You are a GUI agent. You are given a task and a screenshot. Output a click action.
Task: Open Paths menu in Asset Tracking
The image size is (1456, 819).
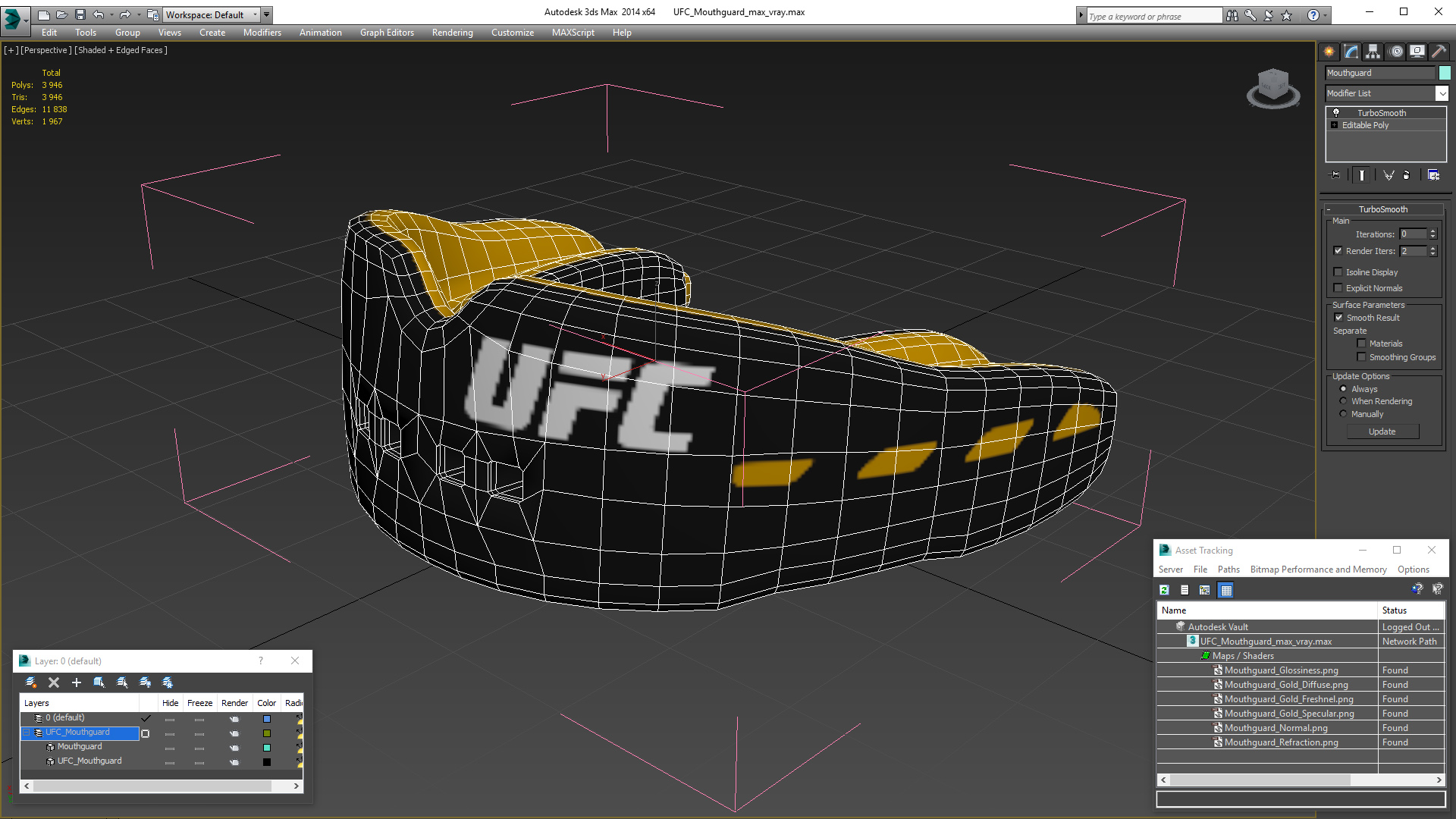(1228, 570)
